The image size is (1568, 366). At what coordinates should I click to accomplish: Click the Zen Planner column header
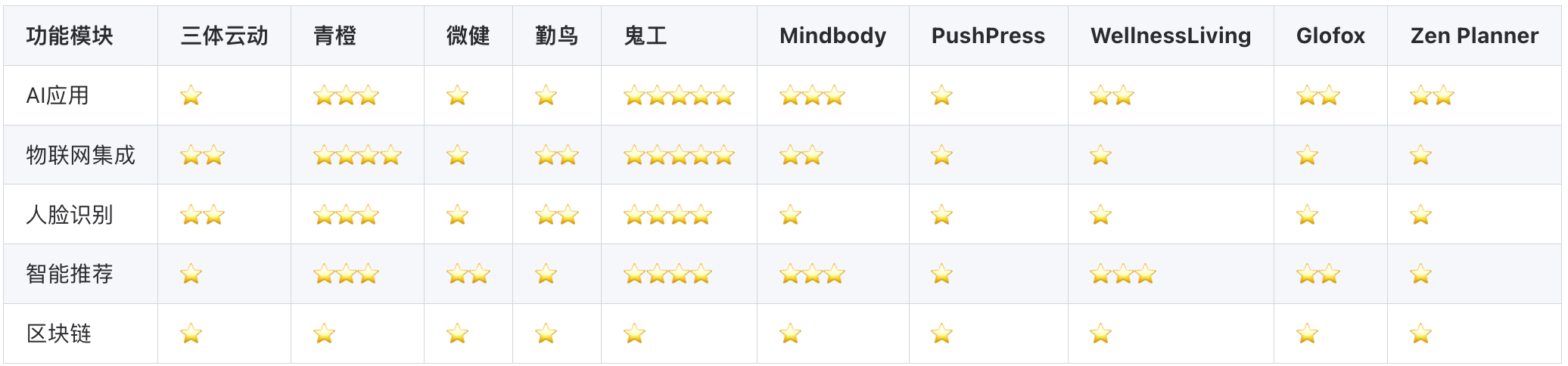coord(1473,36)
